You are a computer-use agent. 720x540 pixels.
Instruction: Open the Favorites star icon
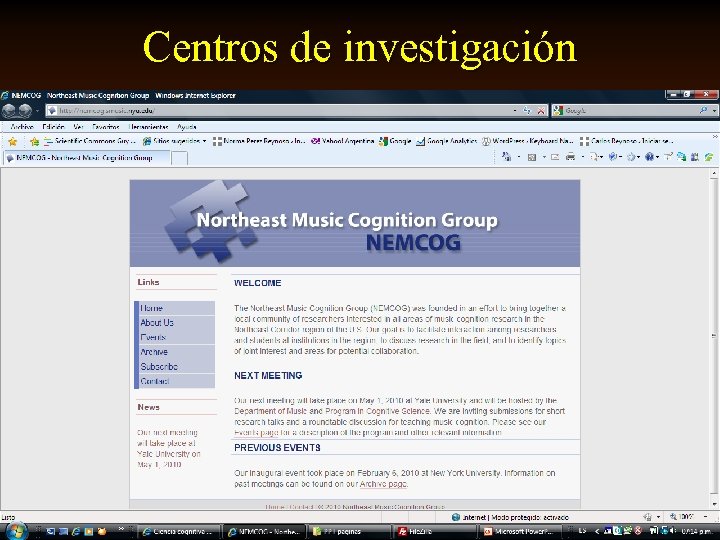(12, 141)
